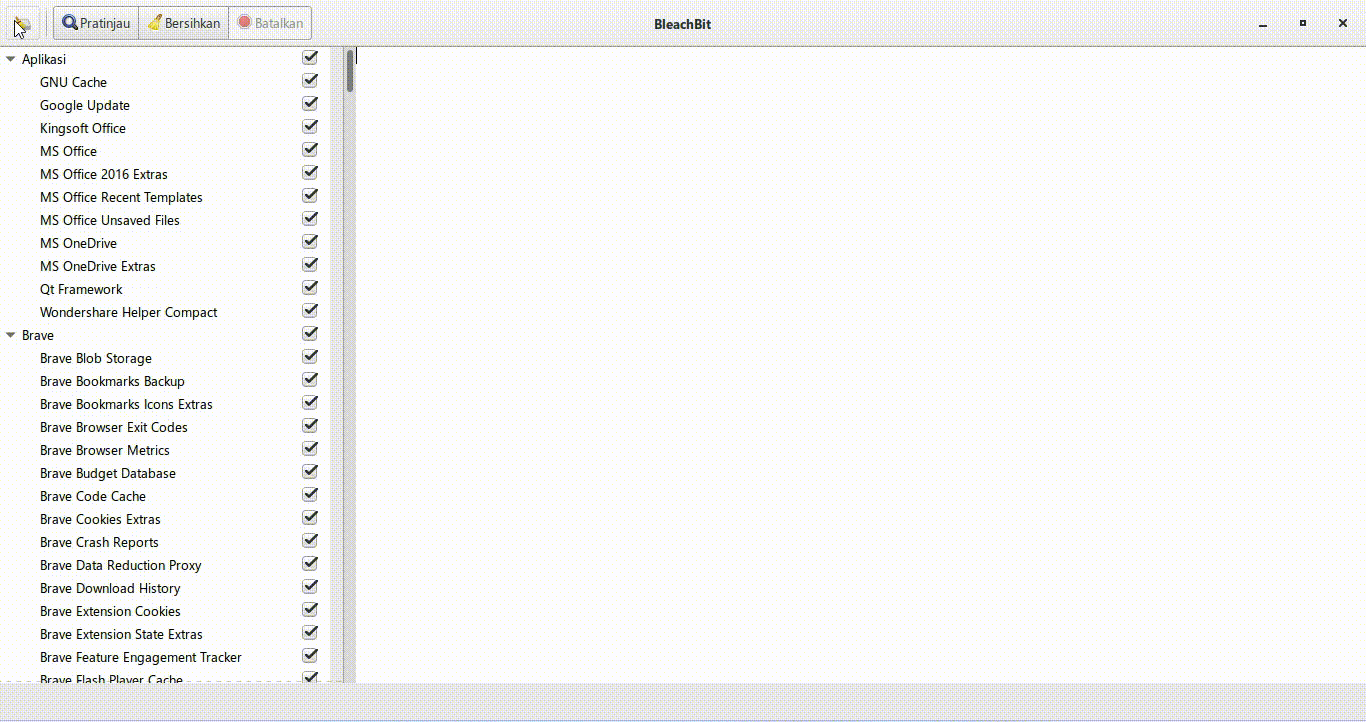The width and height of the screenshot is (1366, 722).
Task: Select the Brave group label
Action: coord(38,335)
